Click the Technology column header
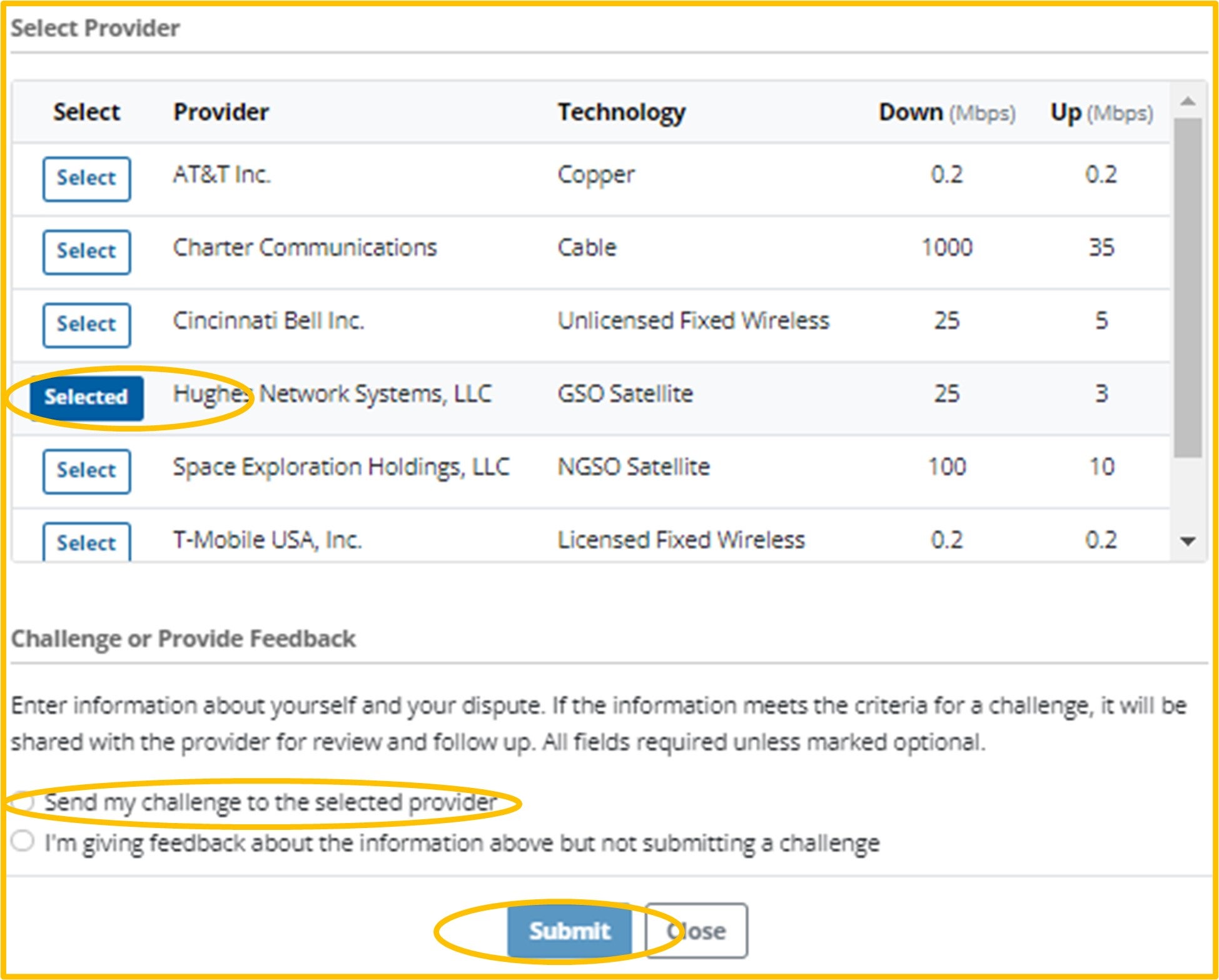 (622, 113)
